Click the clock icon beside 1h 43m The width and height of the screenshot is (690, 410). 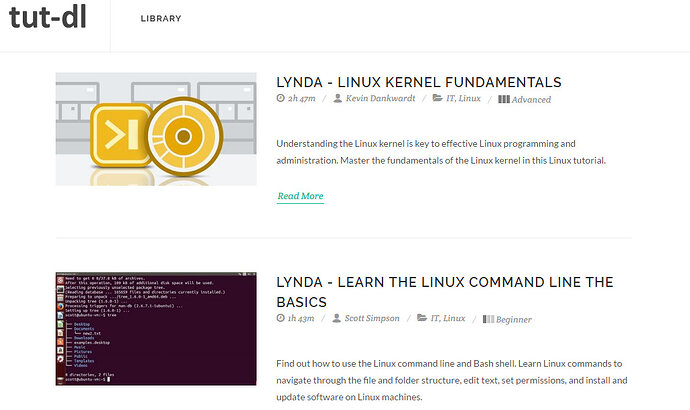click(281, 319)
